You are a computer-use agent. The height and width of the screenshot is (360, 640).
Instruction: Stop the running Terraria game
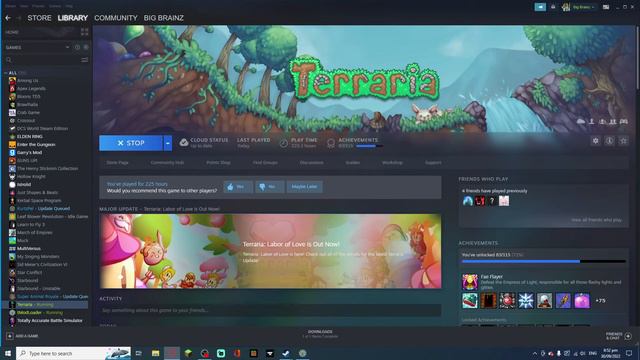[x=131, y=143]
